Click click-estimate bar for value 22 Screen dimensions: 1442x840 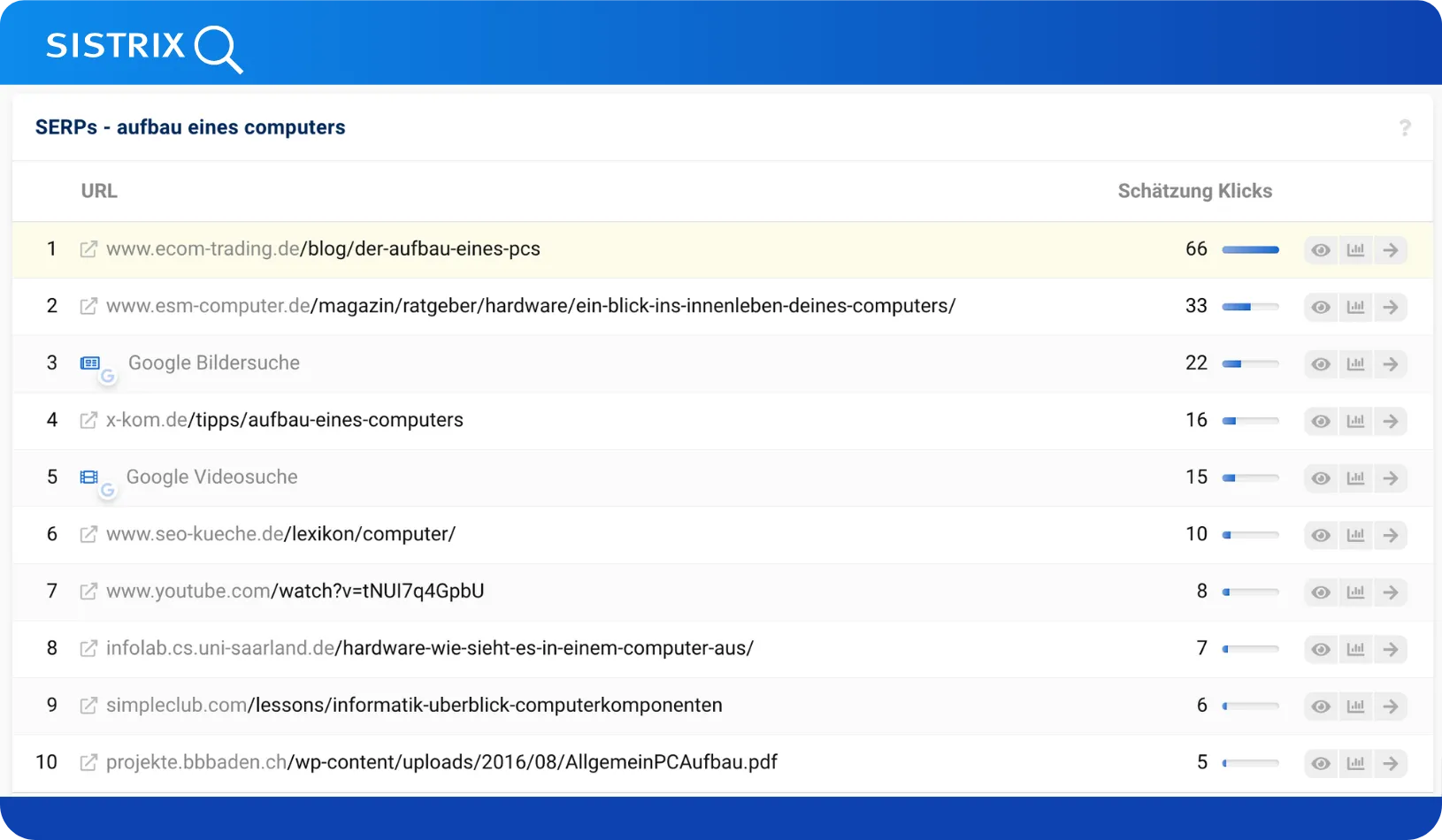[x=1250, y=364]
